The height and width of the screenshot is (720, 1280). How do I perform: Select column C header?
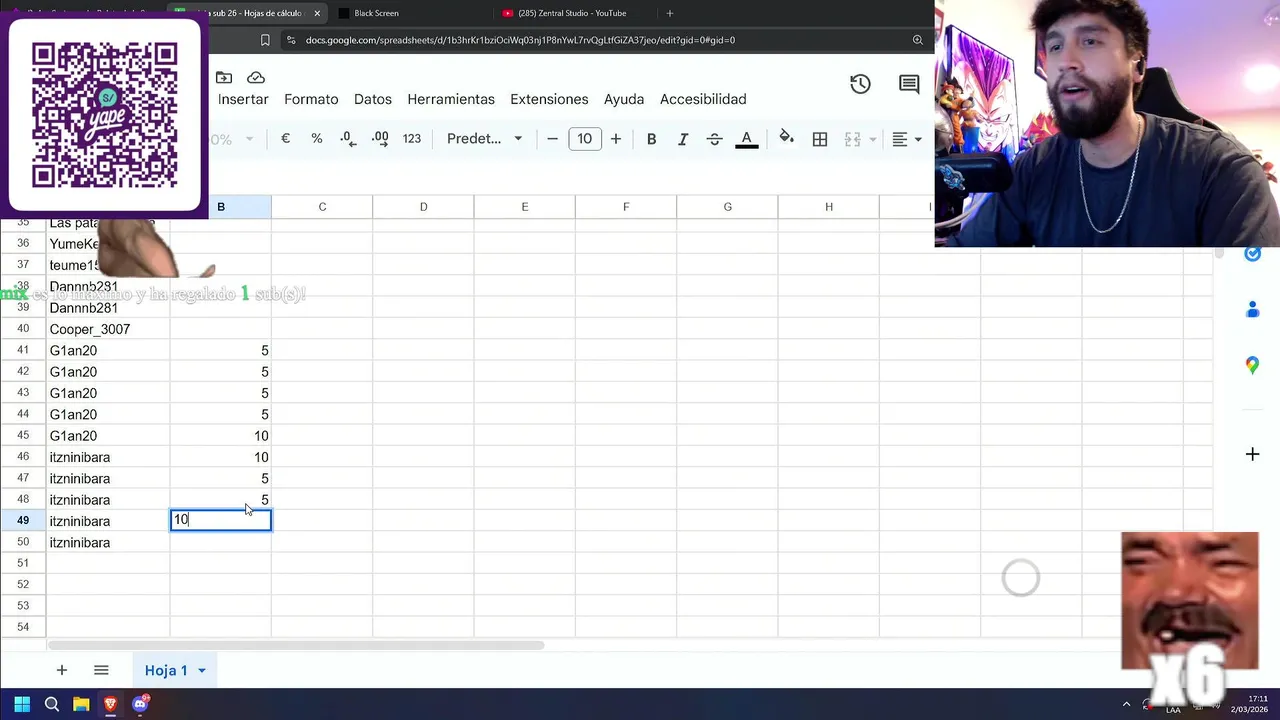coord(322,207)
